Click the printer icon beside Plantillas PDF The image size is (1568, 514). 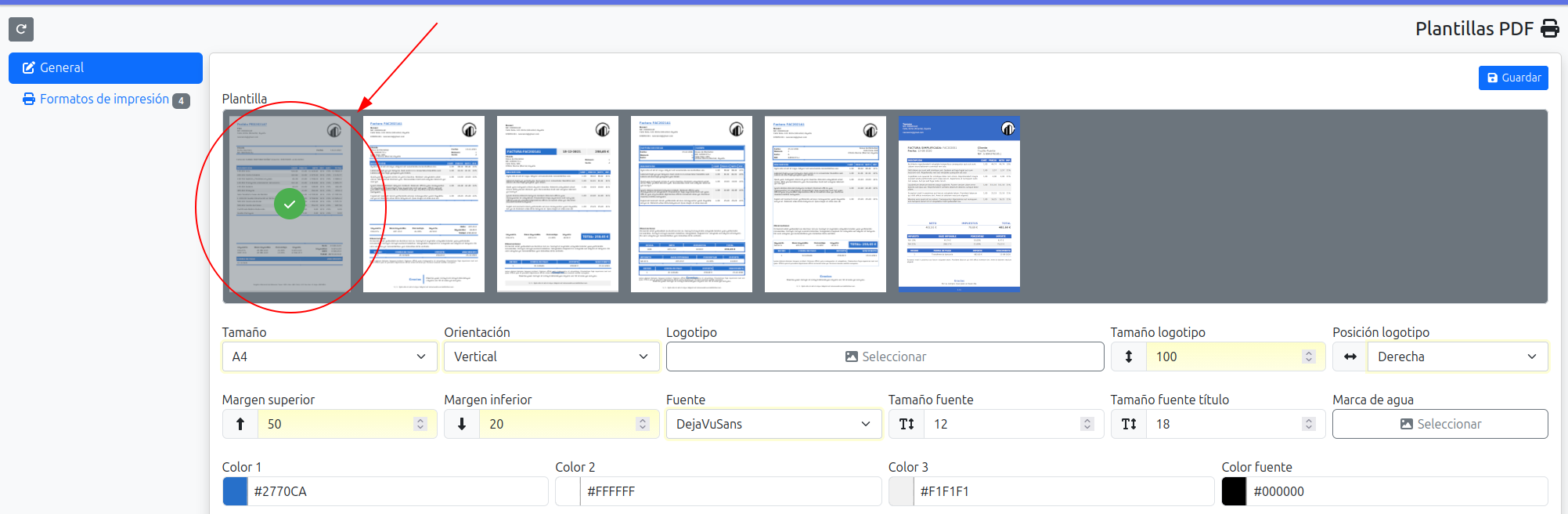coord(1549,29)
